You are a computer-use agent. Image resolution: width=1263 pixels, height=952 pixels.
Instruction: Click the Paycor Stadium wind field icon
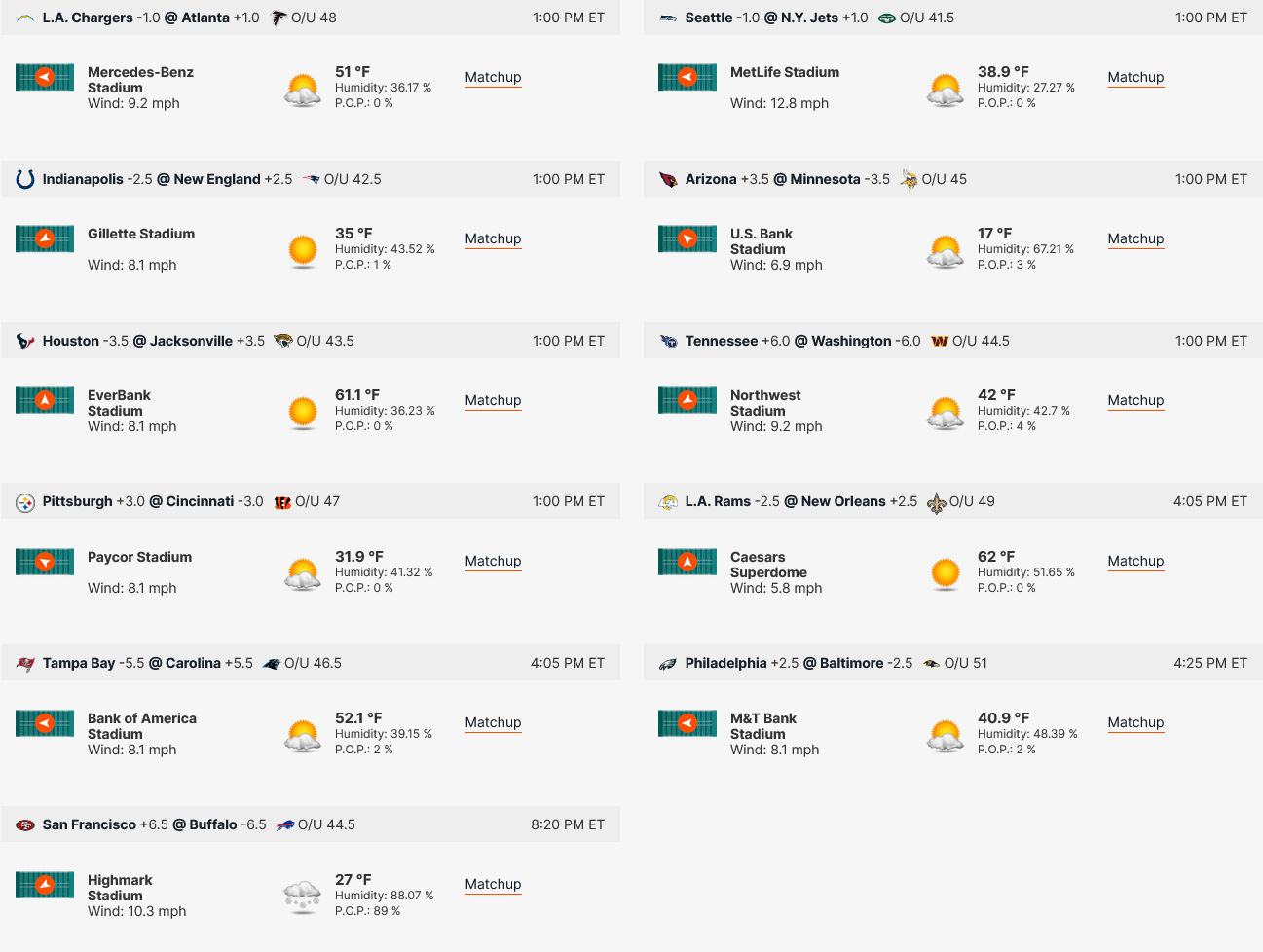click(x=45, y=562)
